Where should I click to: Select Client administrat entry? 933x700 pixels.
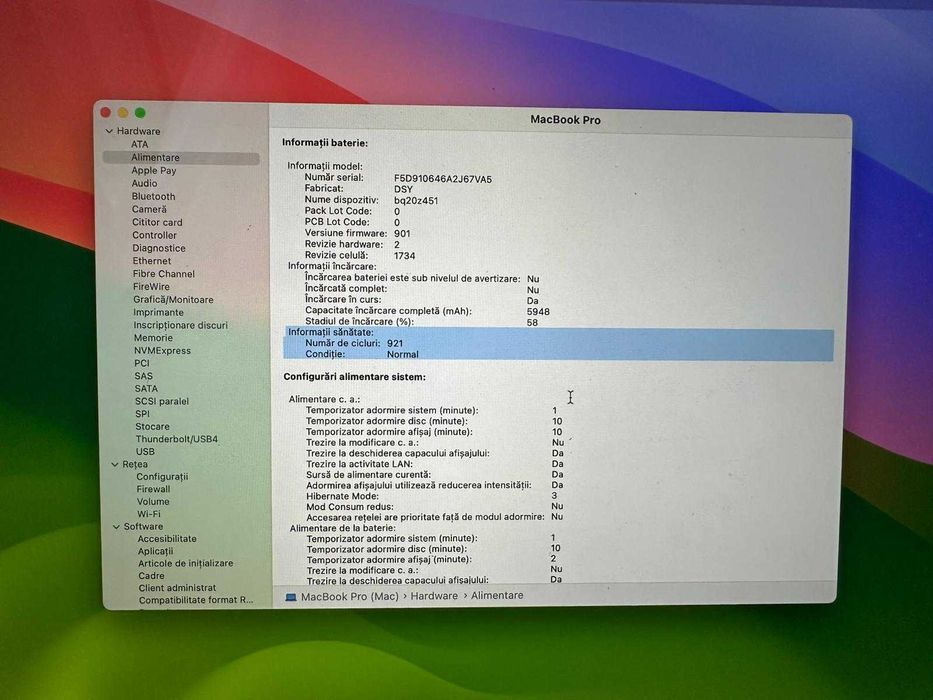[177, 588]
